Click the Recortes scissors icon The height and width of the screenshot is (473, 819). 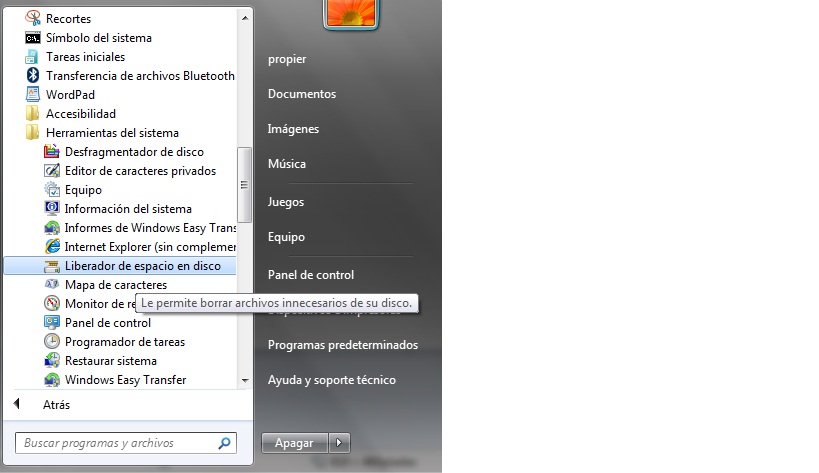[33, 18]
